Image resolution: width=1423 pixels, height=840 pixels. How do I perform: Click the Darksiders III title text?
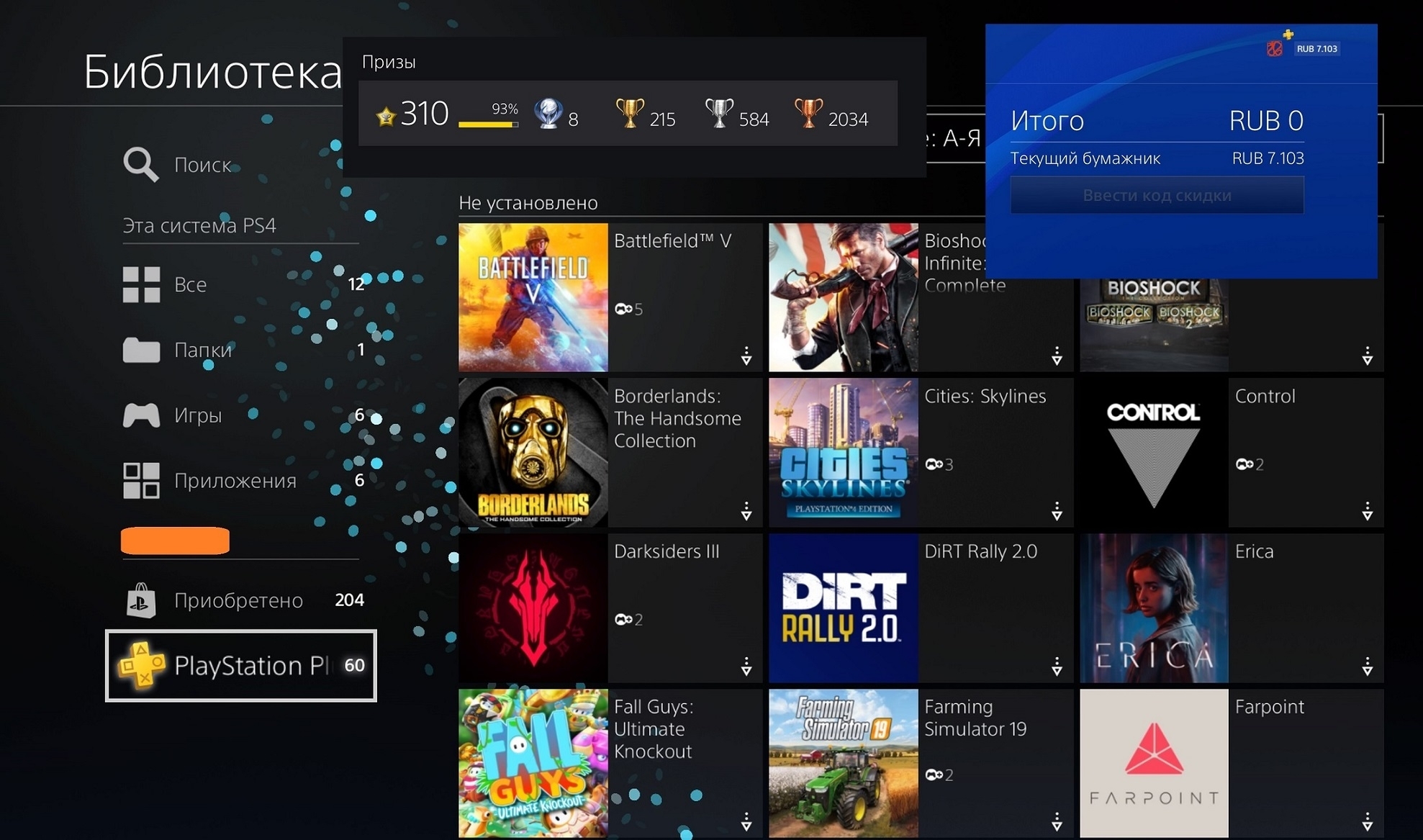click(x=667, y=551)
